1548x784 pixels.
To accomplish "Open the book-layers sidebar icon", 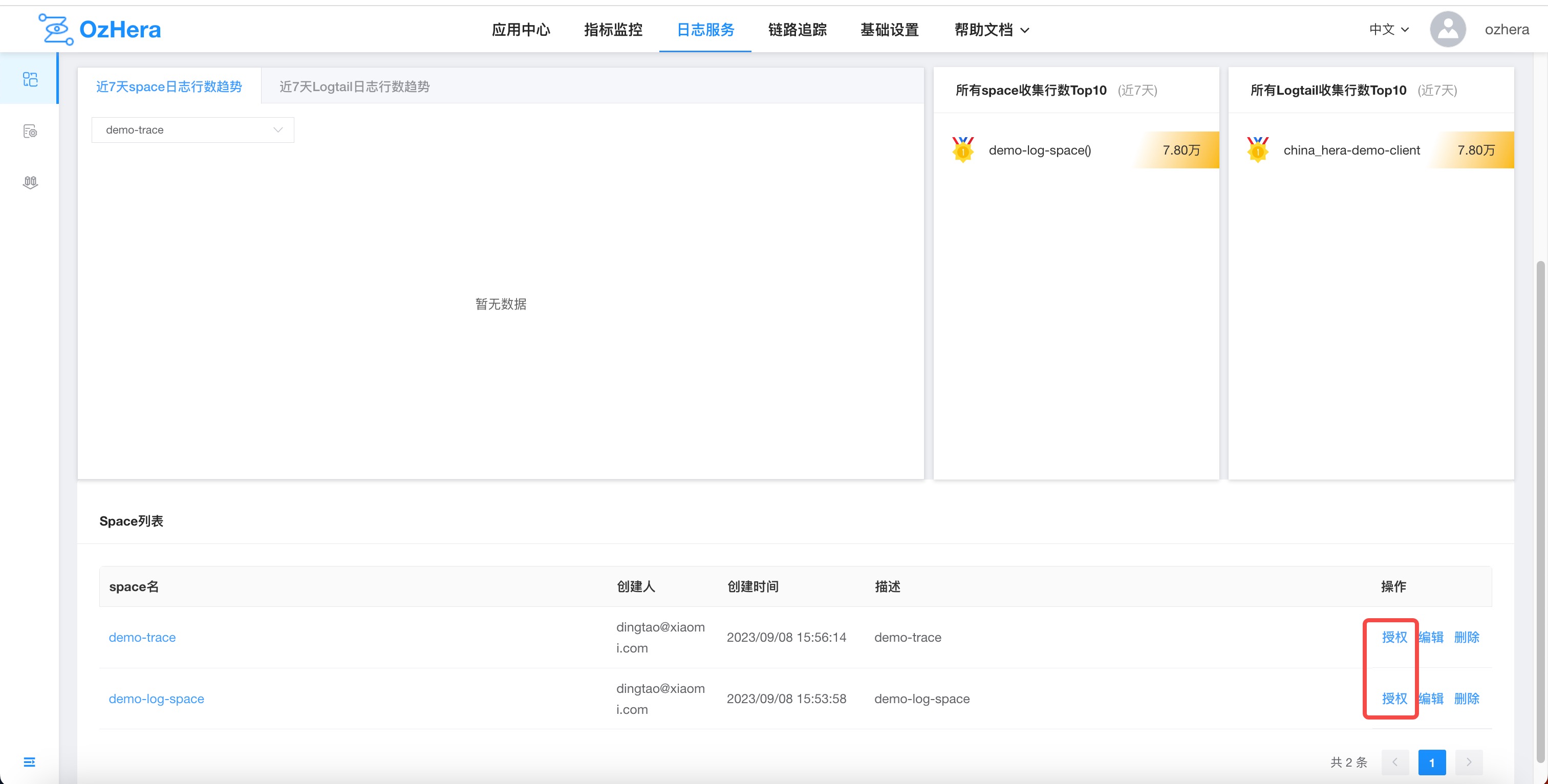I will pyautogui.click(x=30, y=183).
